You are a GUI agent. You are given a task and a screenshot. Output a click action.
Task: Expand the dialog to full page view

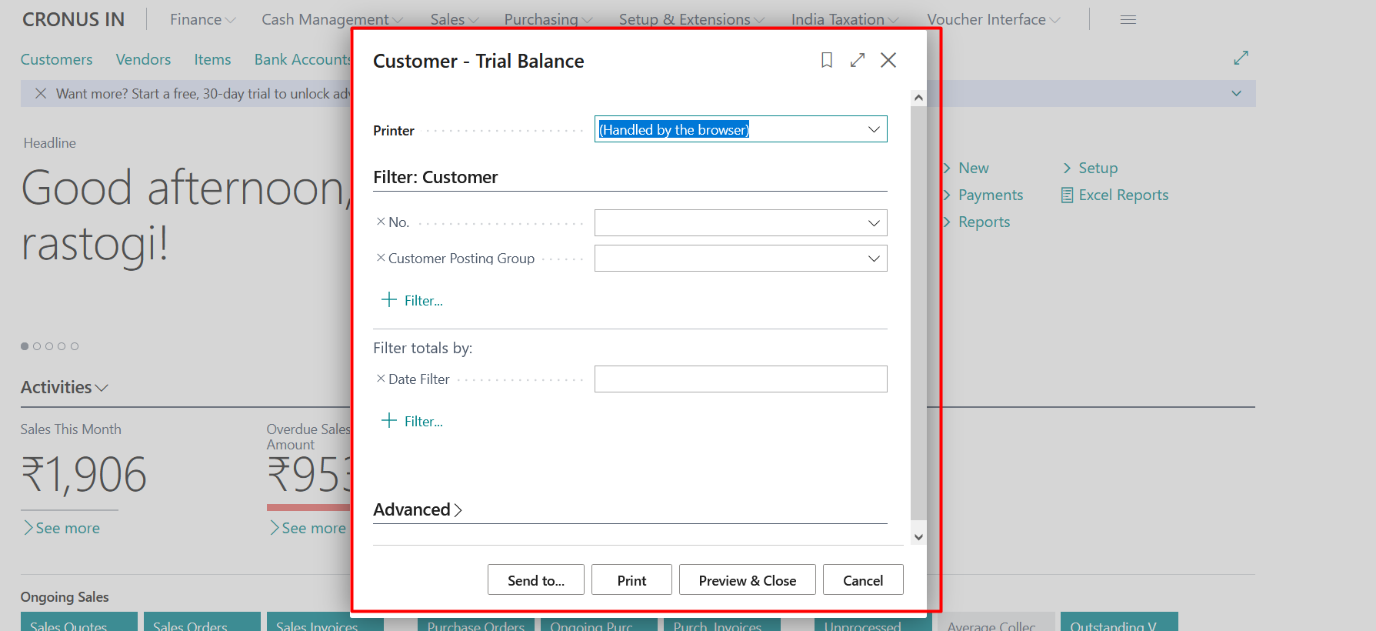[x=857, y=60]
